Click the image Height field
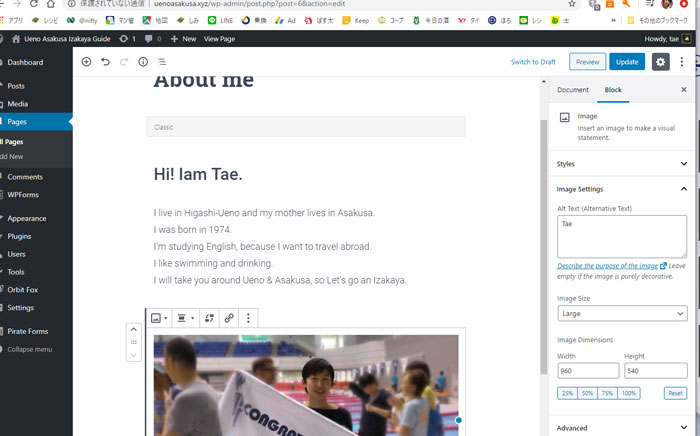Viewport: 700px width, 436px height. point(655,371)
